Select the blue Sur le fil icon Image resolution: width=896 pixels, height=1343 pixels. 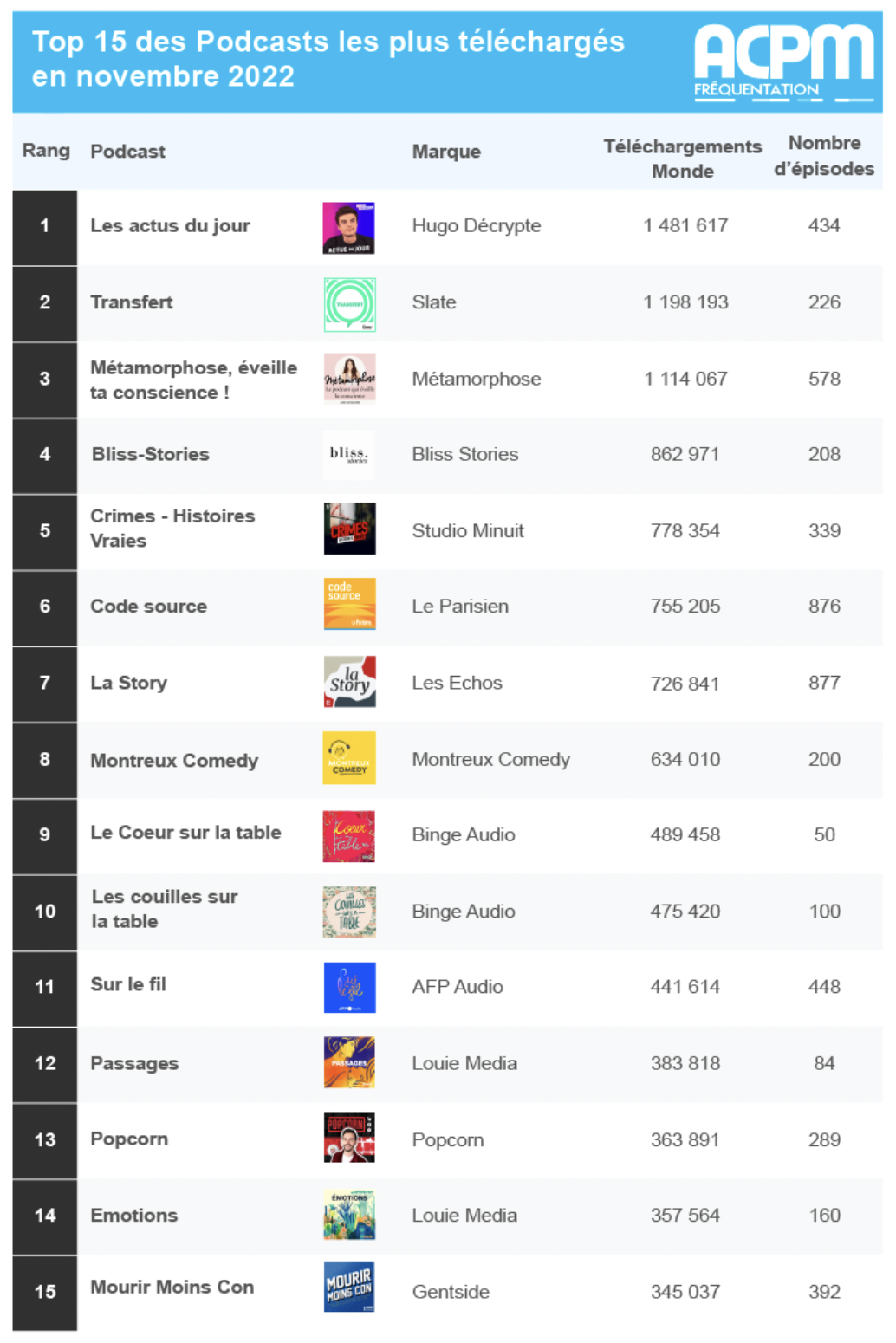[349, 987]
